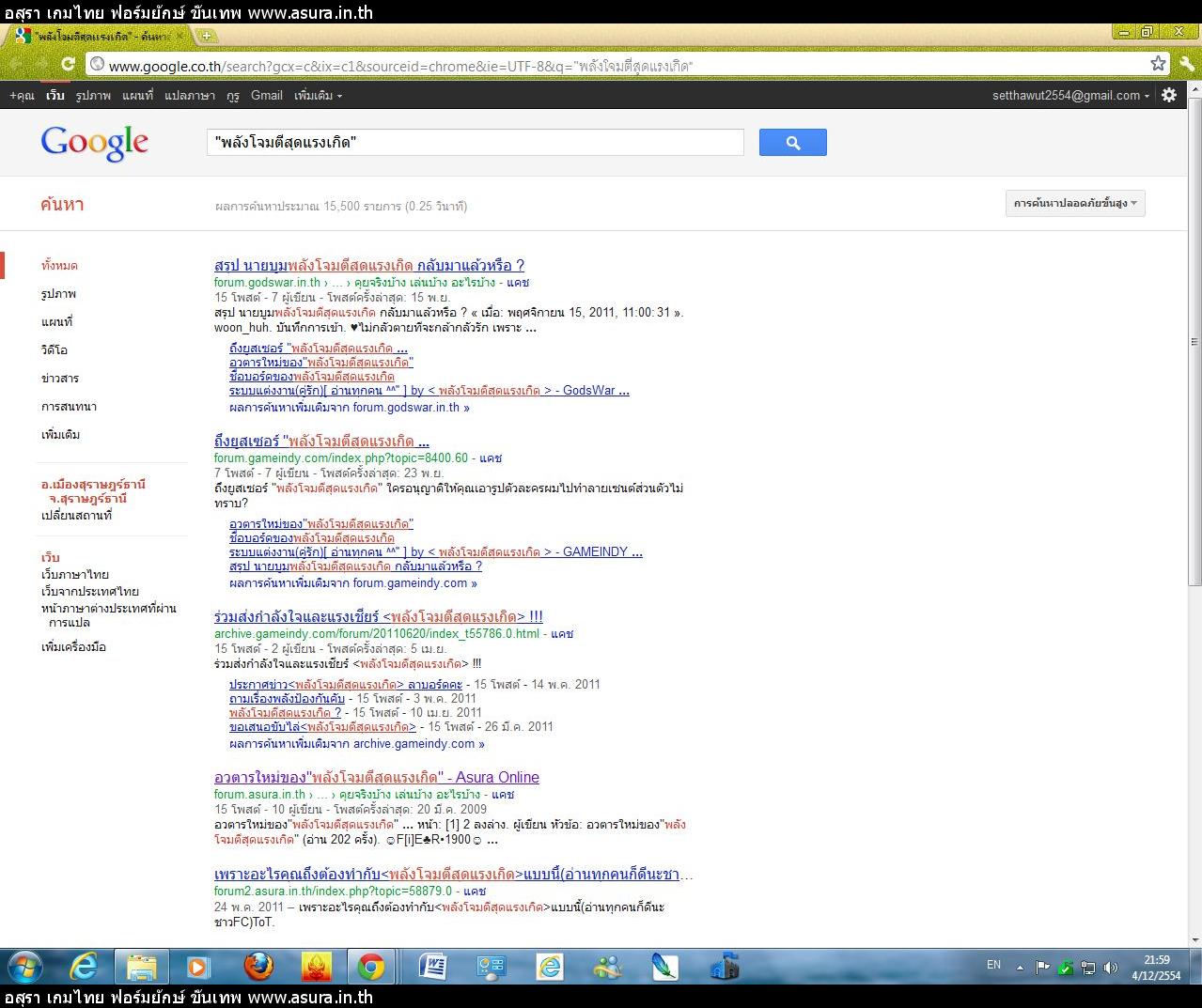Viewport: 1202px width, 1008px height.
Task: Open network status tray icon
Action: click(1088, 968)
